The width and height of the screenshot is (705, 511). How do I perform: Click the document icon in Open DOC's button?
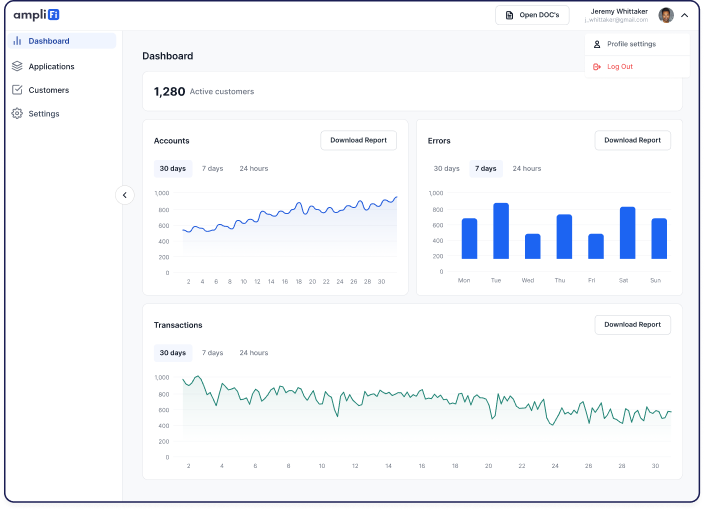[510, 15]
